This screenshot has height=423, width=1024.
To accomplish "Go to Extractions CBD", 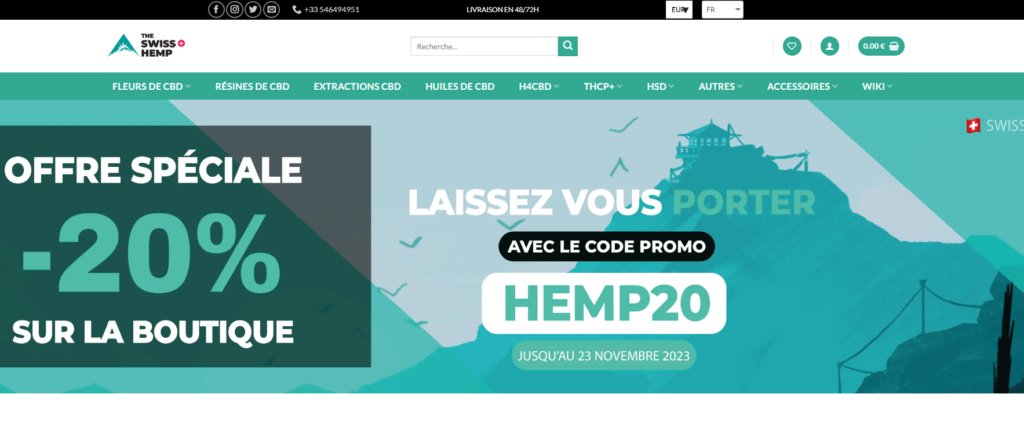I will coord(357,86).
